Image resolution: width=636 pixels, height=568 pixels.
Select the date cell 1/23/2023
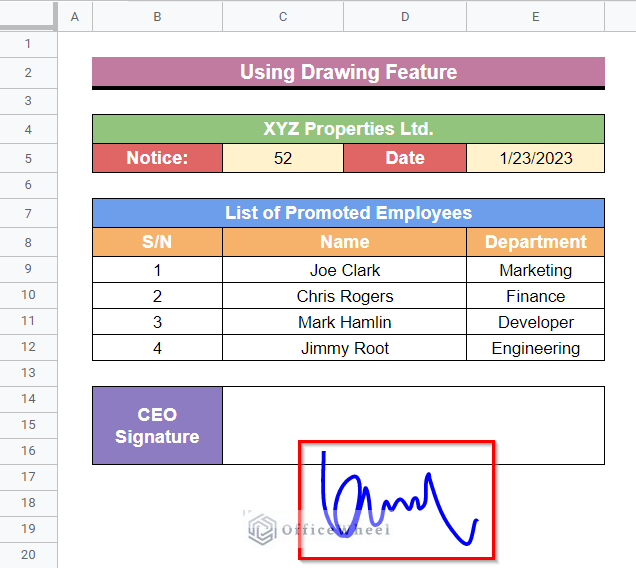point(535,158)
